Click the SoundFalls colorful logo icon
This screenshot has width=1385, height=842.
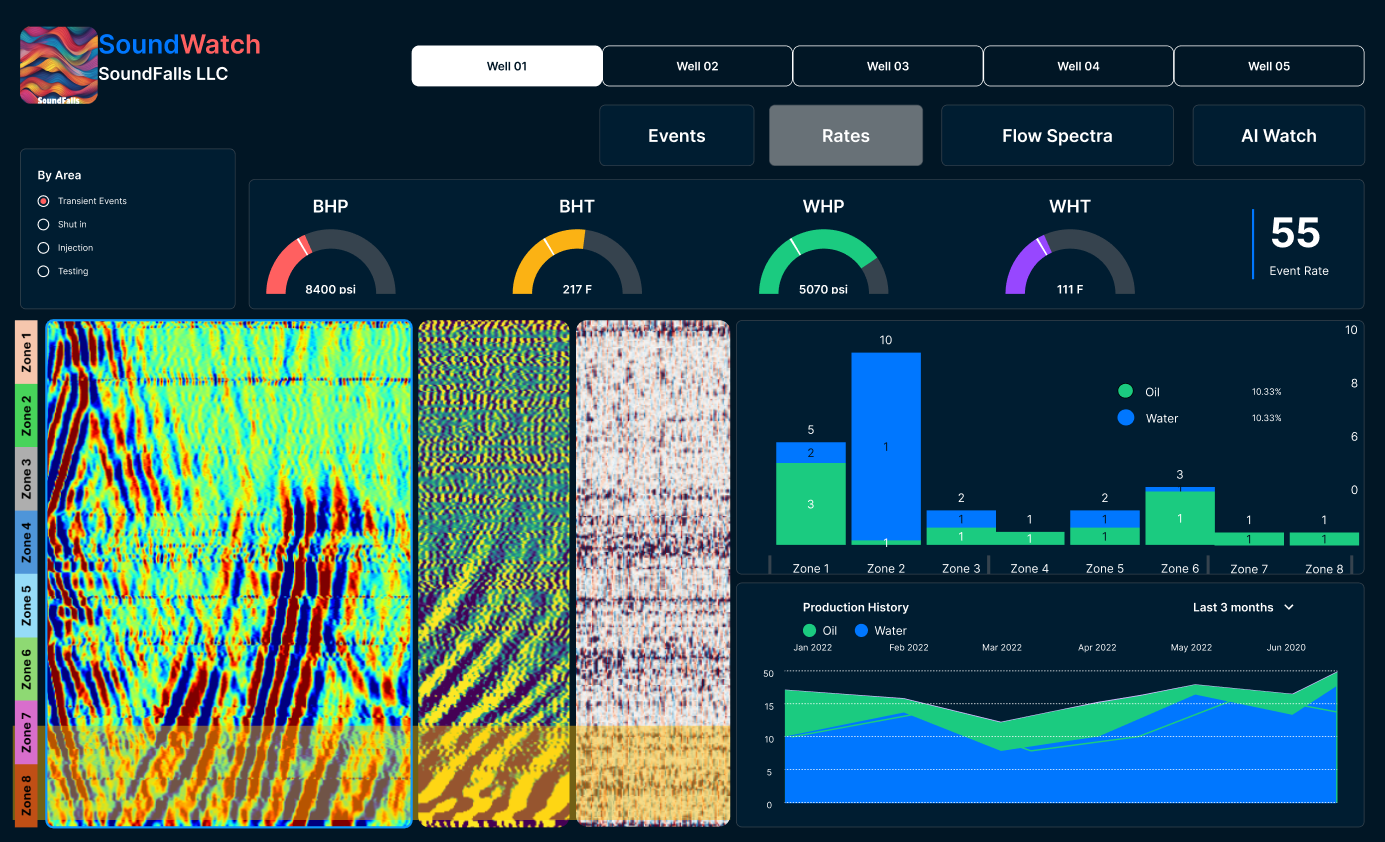(59, 65)
